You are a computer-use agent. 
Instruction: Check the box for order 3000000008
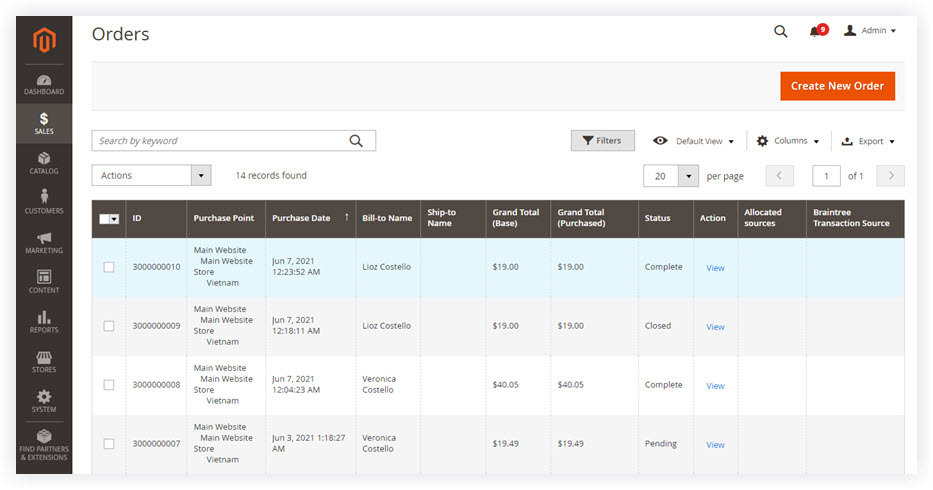tap(109, 385)
